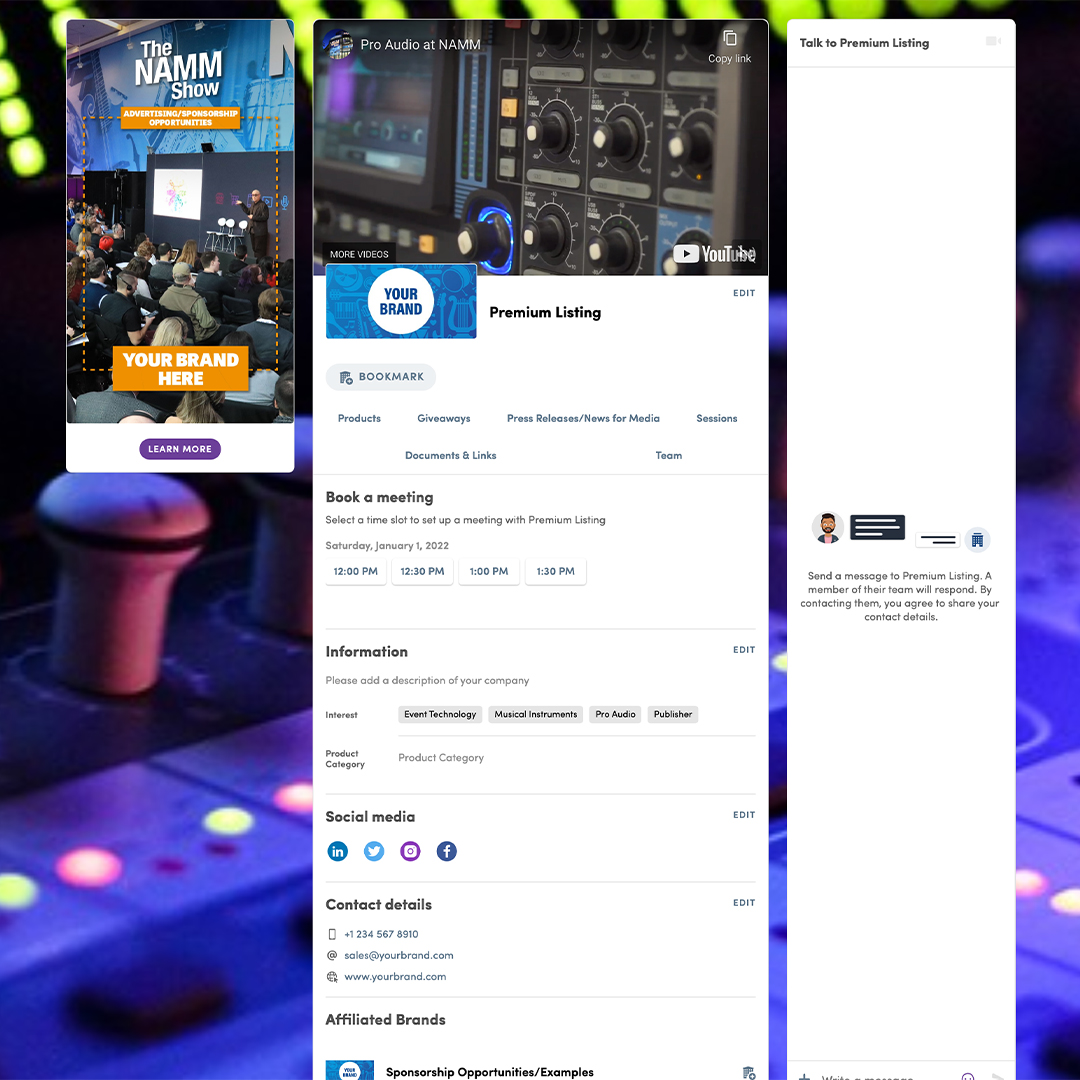Select the 12:00 PM meeting slot
Image resolution: width=1080 pixels, height=1080 pixels.
point(356,571)
